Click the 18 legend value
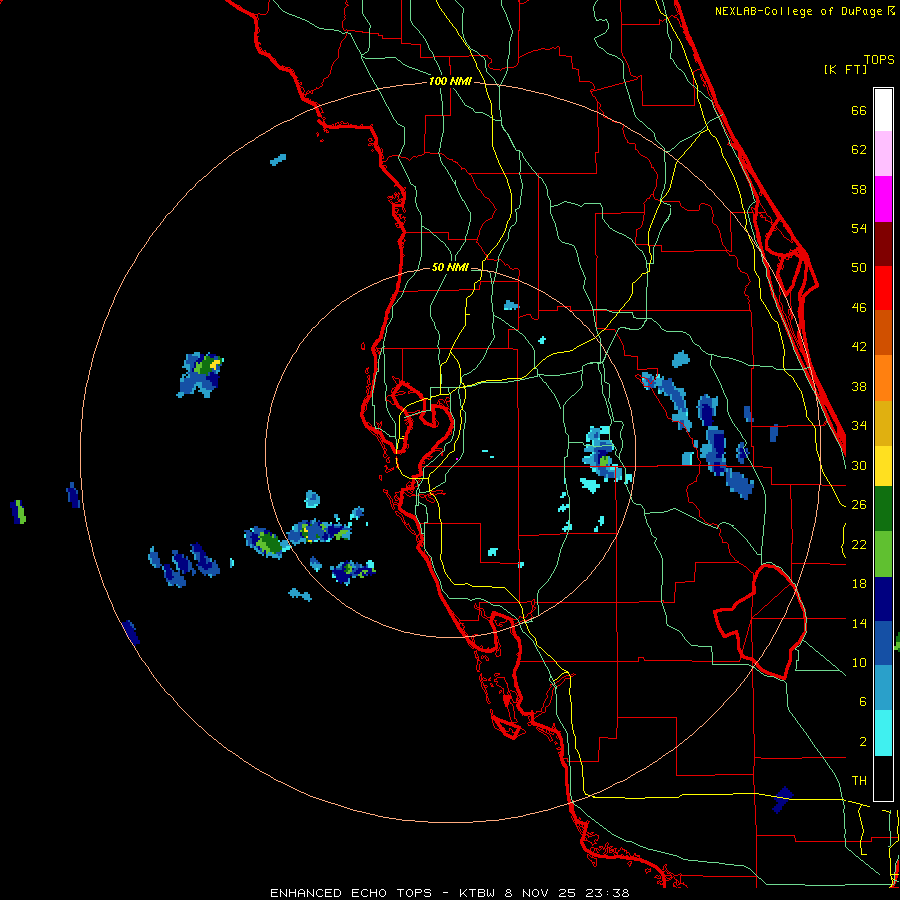The image size is (900, 900). pos(859,584)
